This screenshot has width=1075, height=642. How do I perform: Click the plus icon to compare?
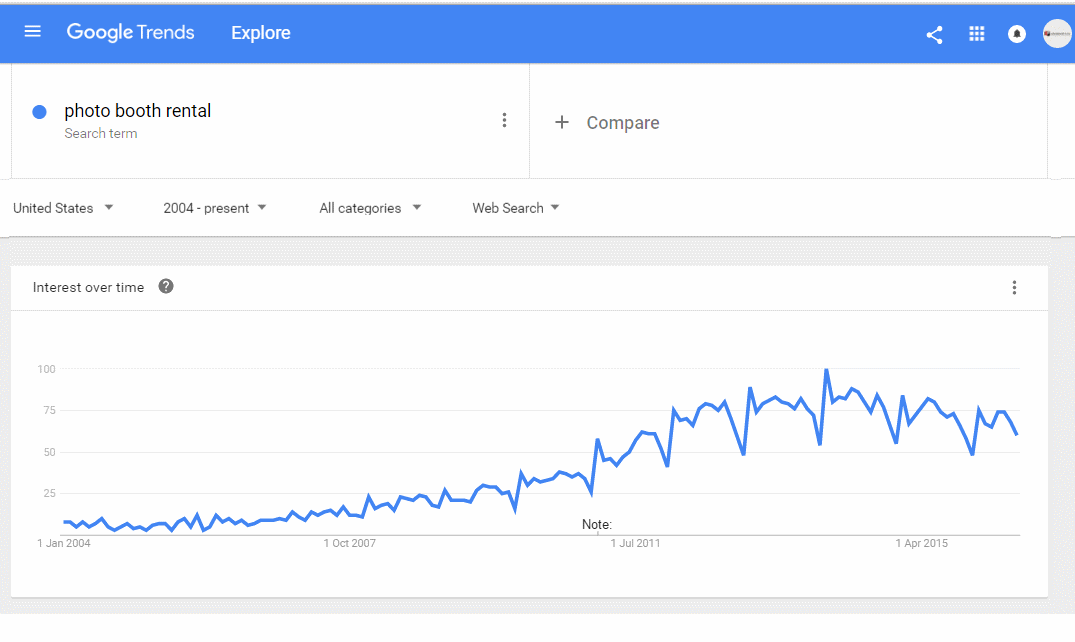pos(561,122)
